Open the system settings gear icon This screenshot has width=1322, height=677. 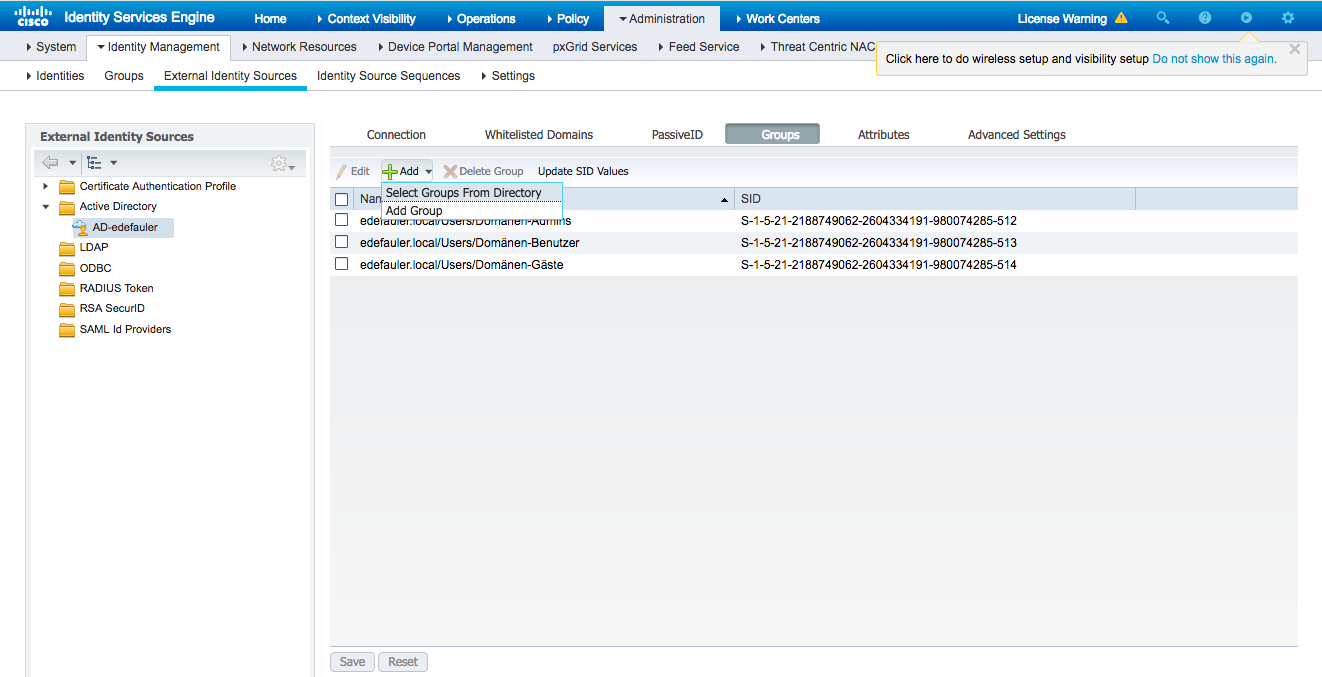pyautogui.click(x=1288, y=18)
